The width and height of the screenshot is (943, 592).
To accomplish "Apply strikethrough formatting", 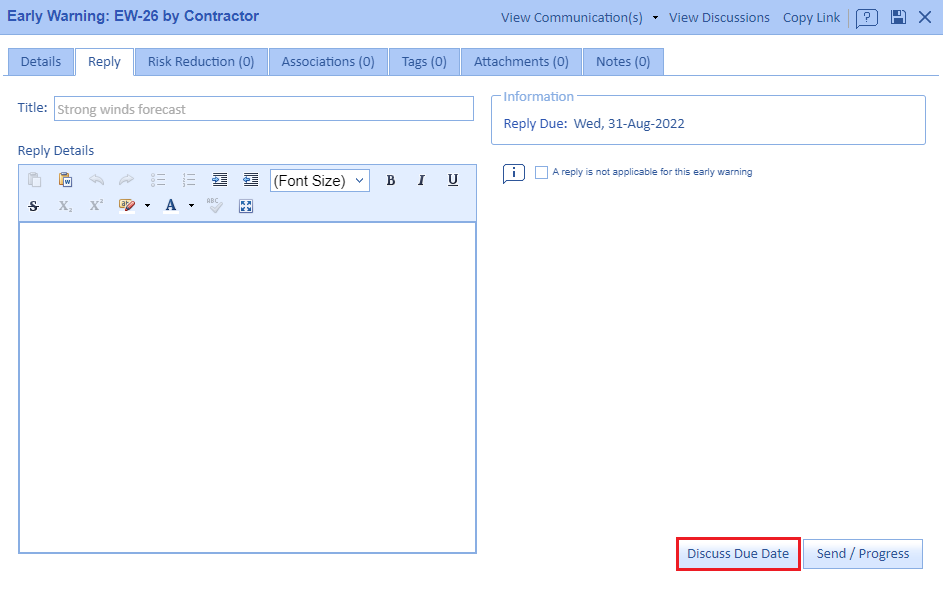I will pos(34,206).
